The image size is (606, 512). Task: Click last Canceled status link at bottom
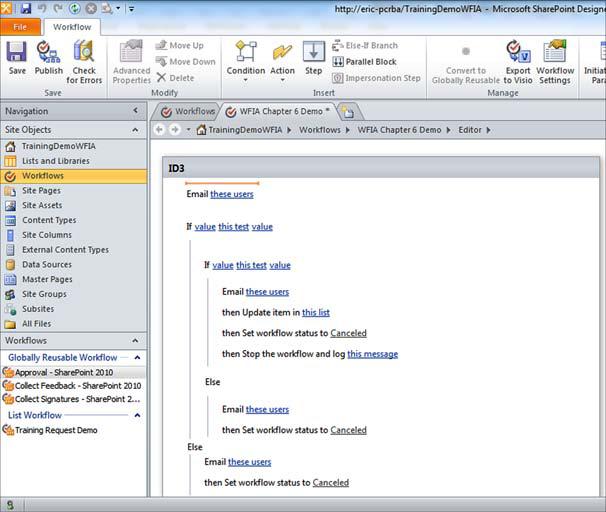(330, 482)
